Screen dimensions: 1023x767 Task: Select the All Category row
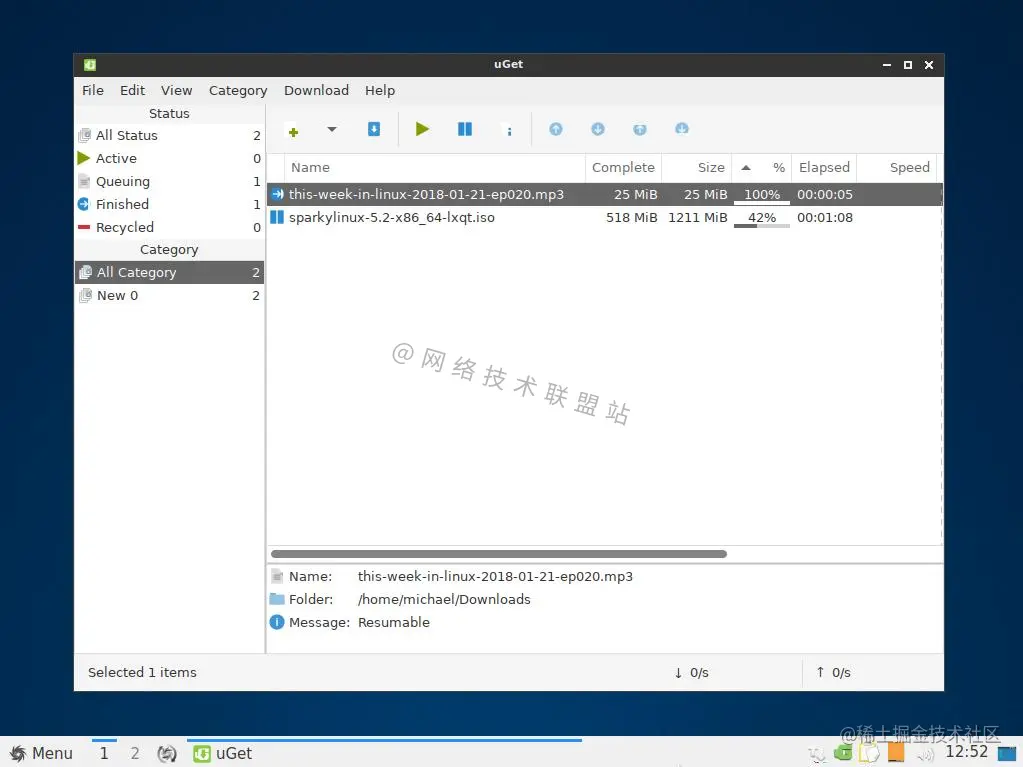[x=170, y=272]
